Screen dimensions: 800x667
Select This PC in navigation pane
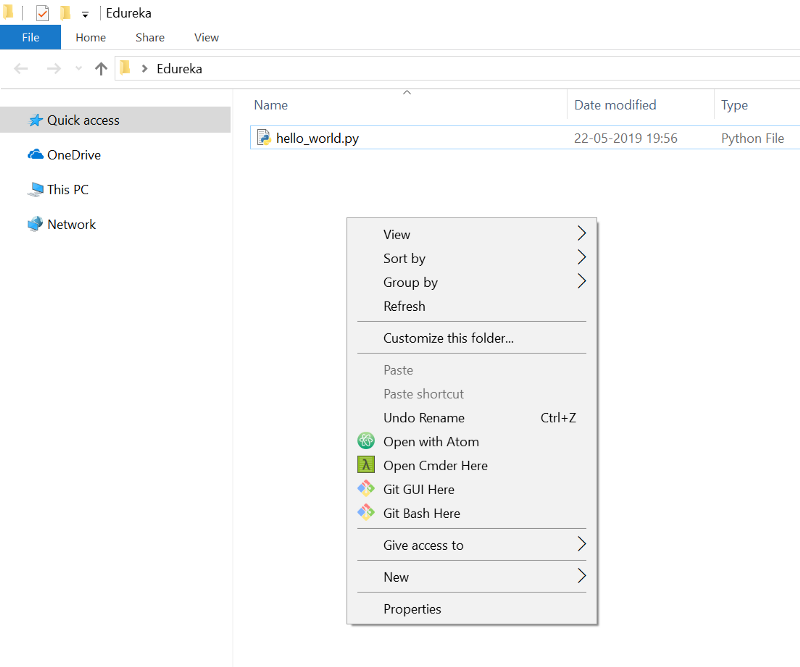[x=68, y=189]
